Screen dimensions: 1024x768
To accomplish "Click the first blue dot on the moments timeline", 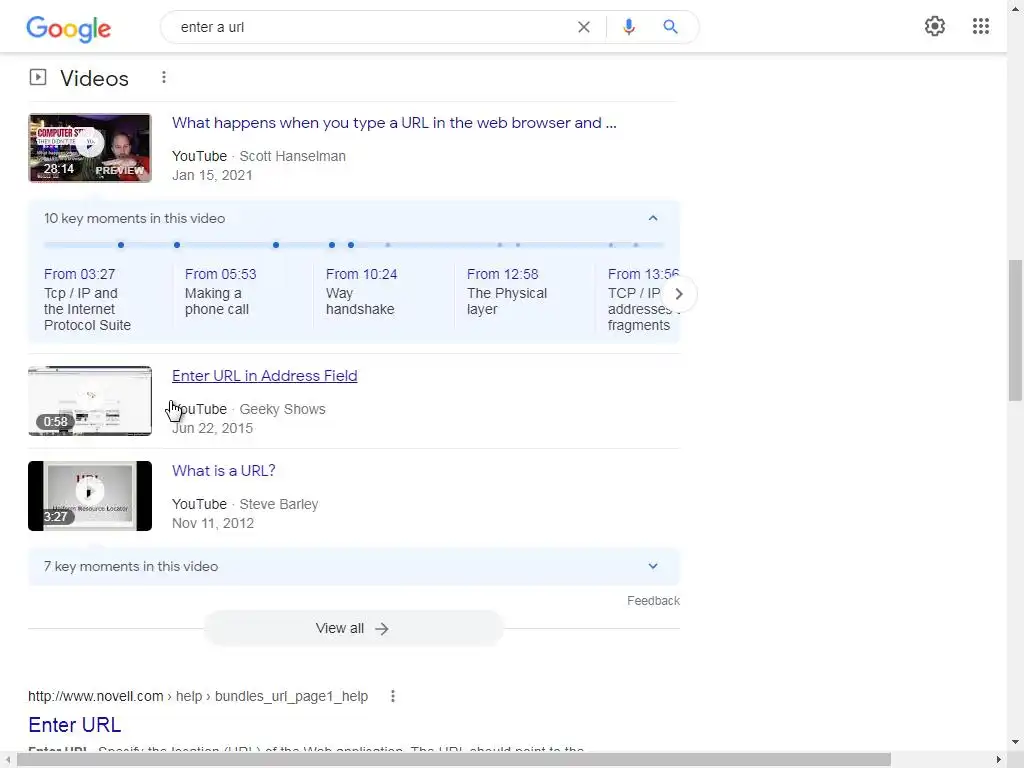I will [x=121, y=245].
